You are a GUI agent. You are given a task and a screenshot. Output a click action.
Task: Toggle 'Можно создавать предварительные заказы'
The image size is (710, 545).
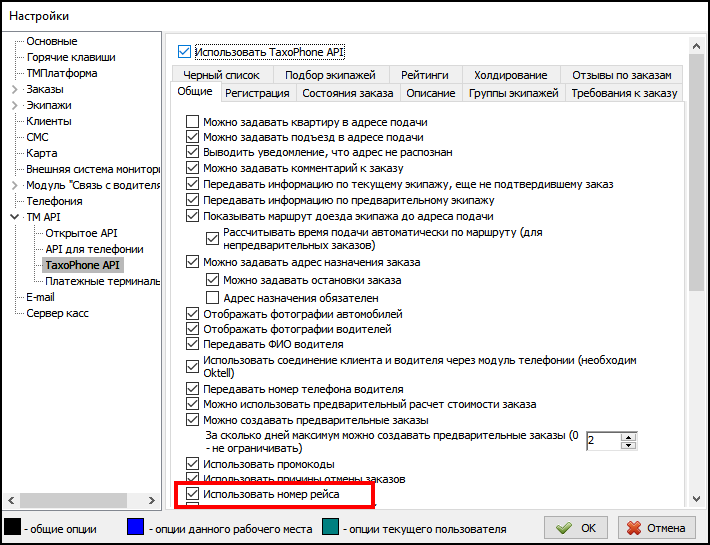tap(192, 420)
